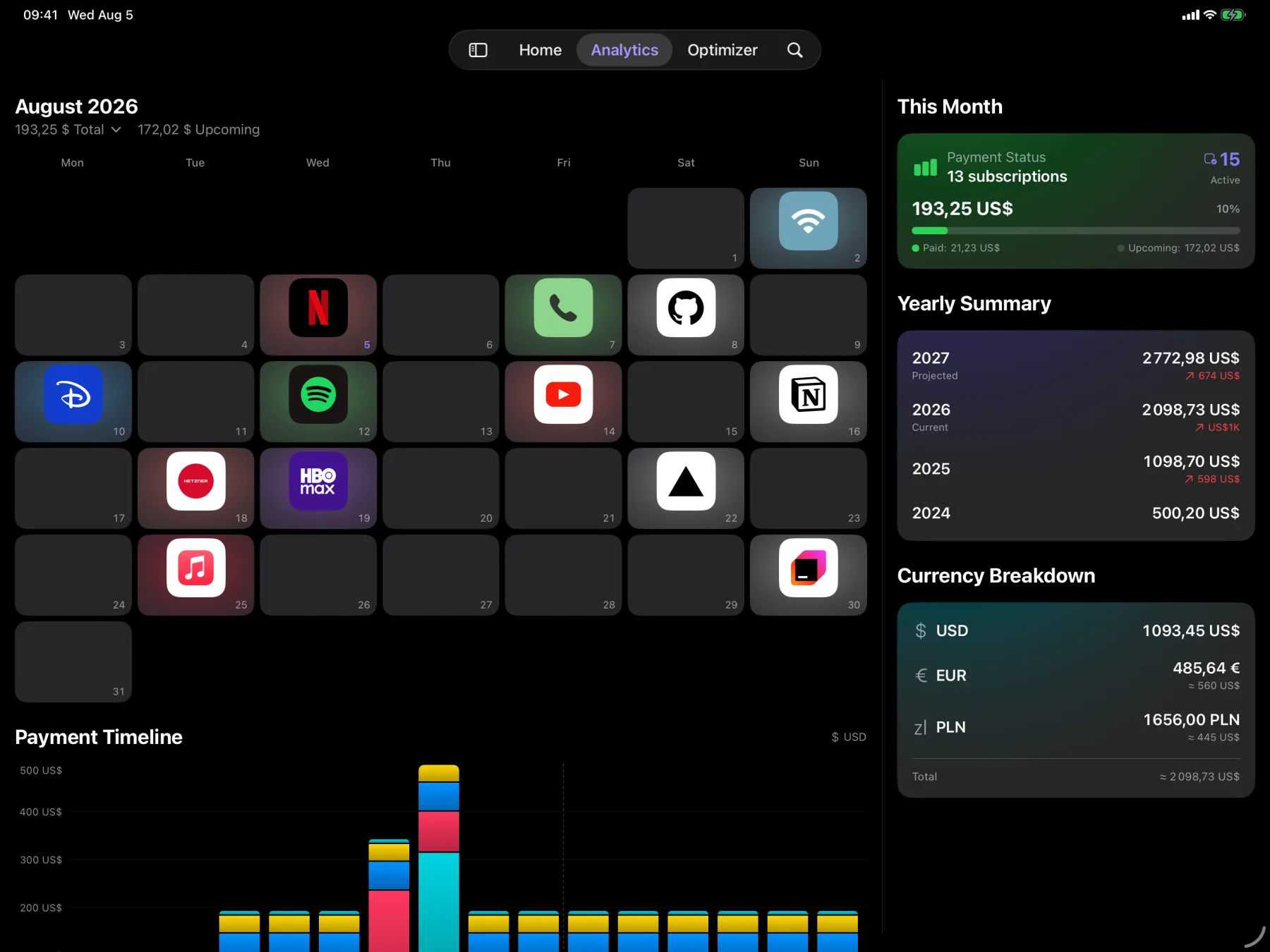
Task: Tap the 09:41 clock
Action: (40, 15)
